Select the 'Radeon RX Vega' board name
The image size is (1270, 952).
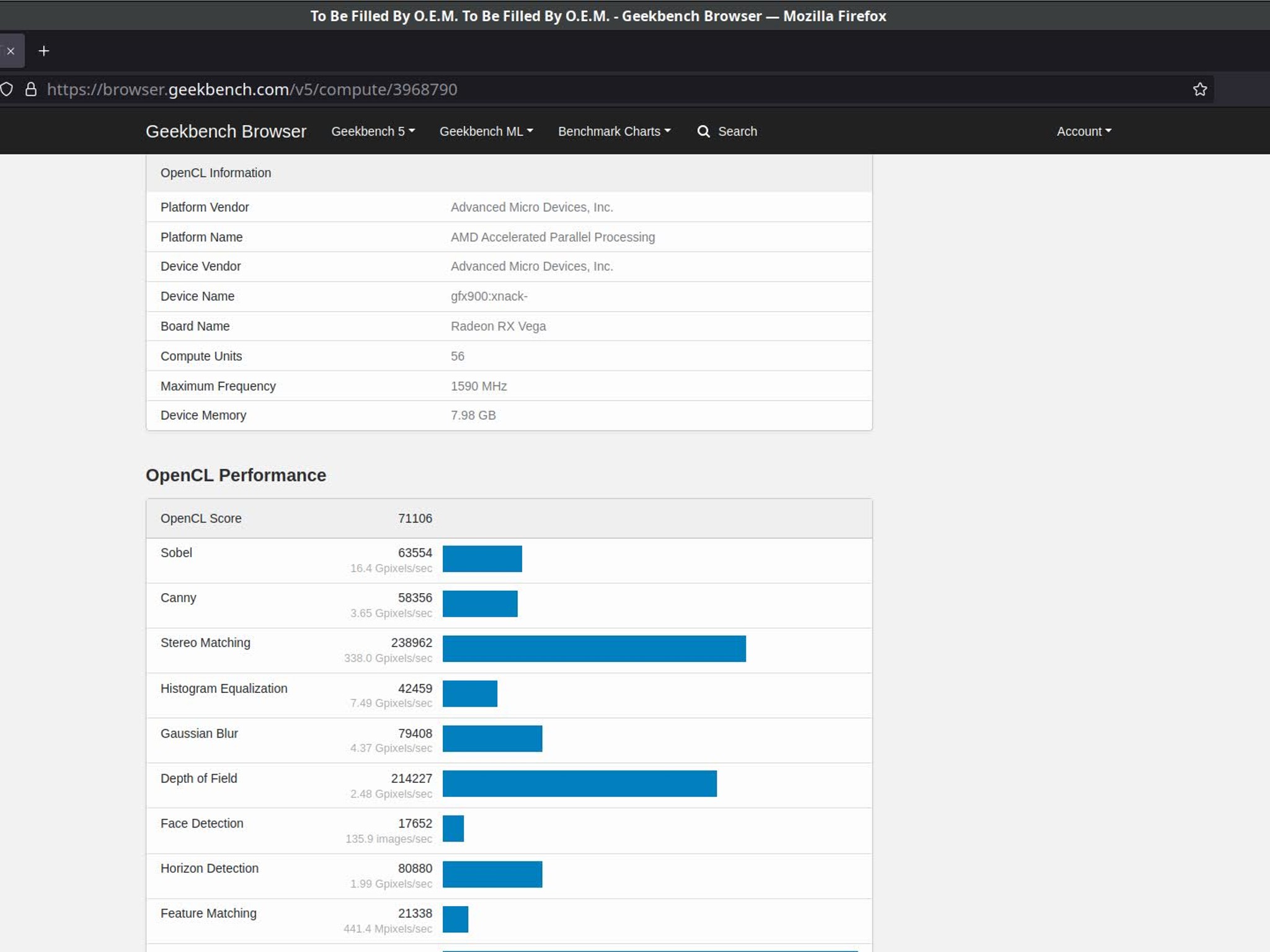tap(498, 326)
